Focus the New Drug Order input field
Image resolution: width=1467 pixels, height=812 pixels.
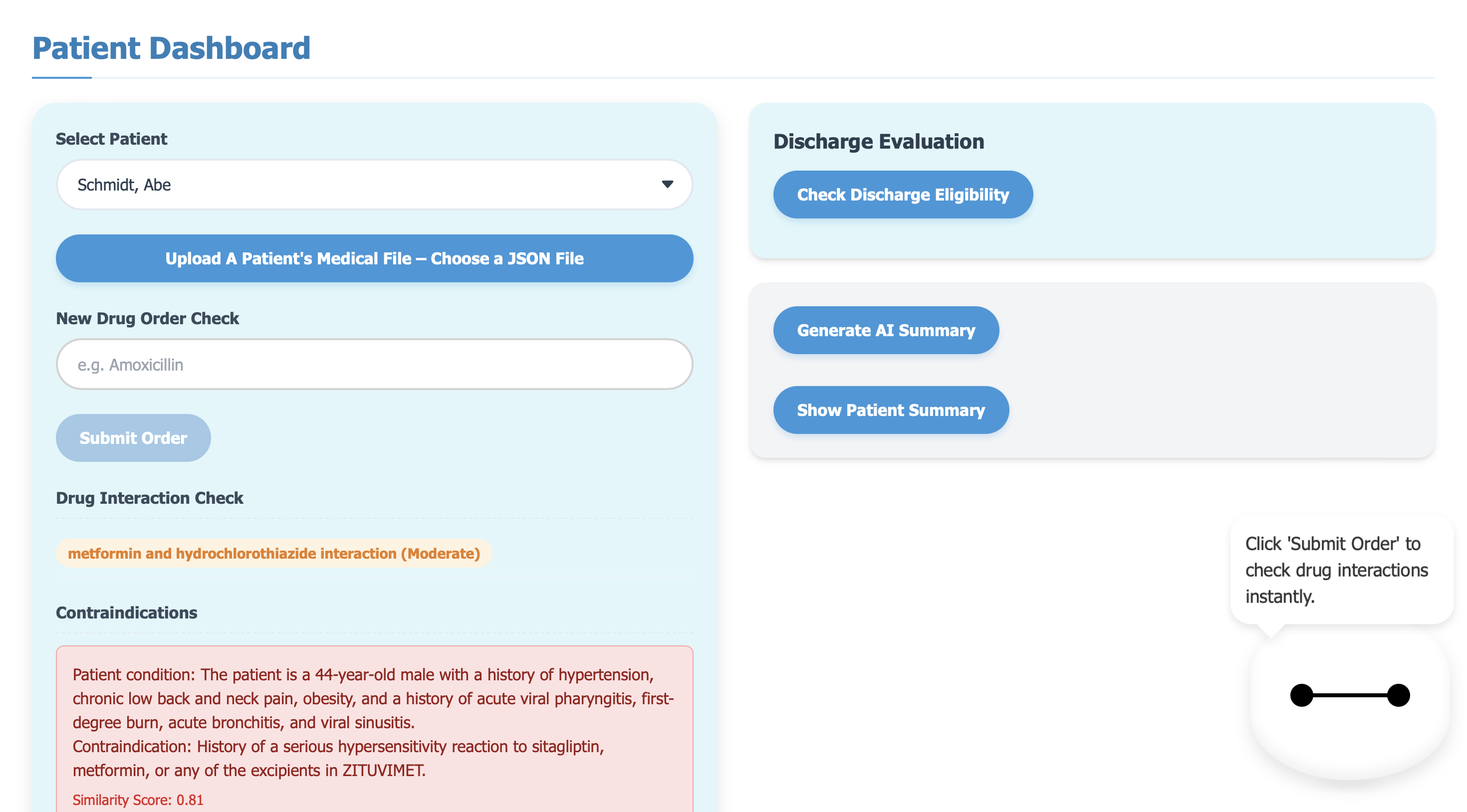[x=374, y=365]
